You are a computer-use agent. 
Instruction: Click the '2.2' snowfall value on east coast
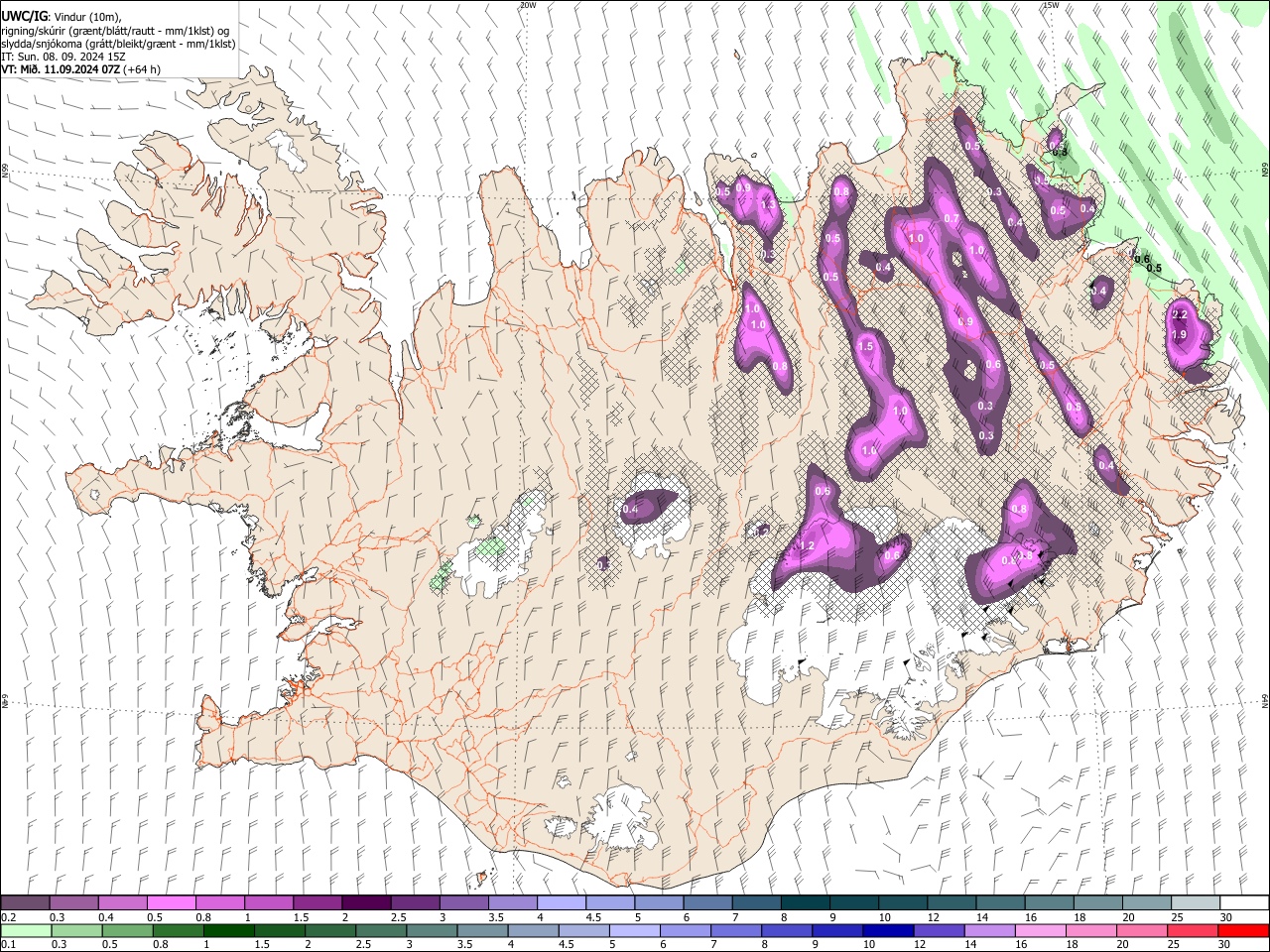tap(1180, 314)
